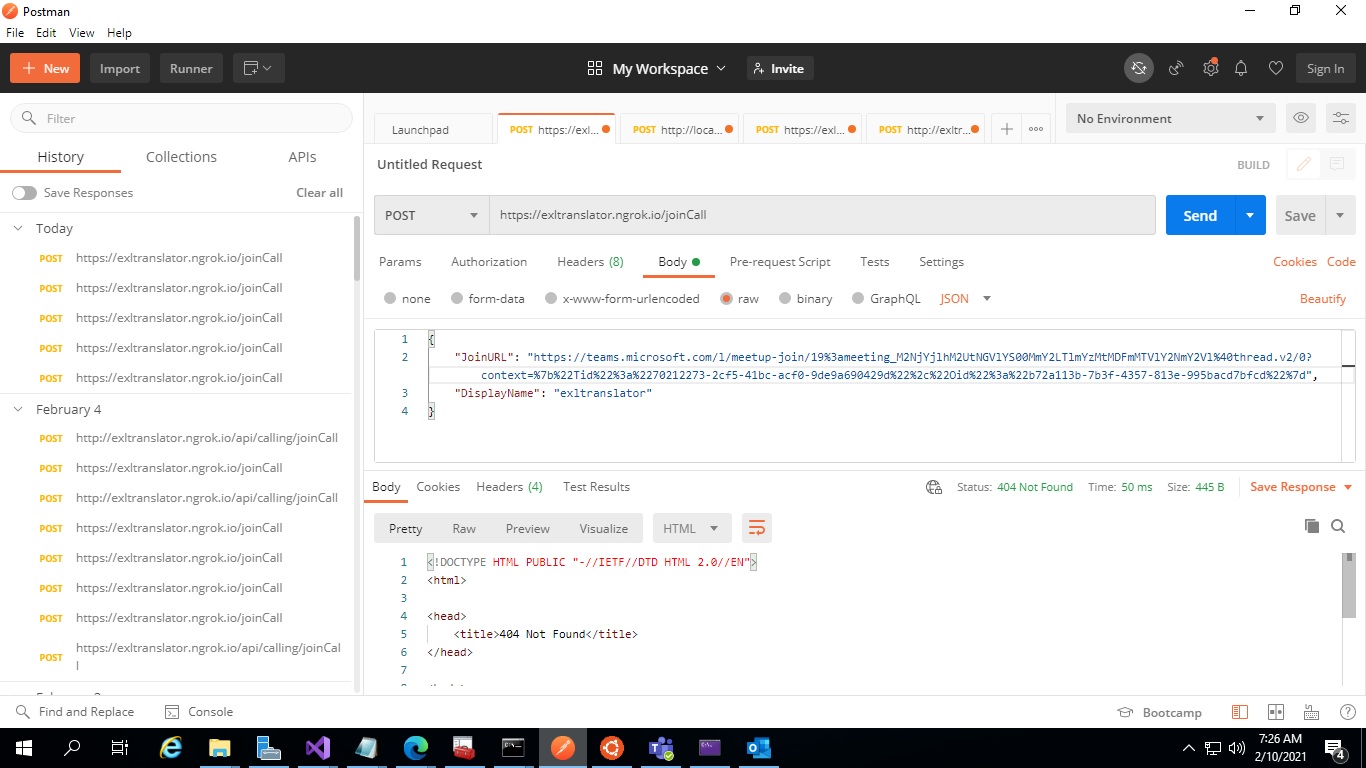Open the Code link

click(1341, 262)
